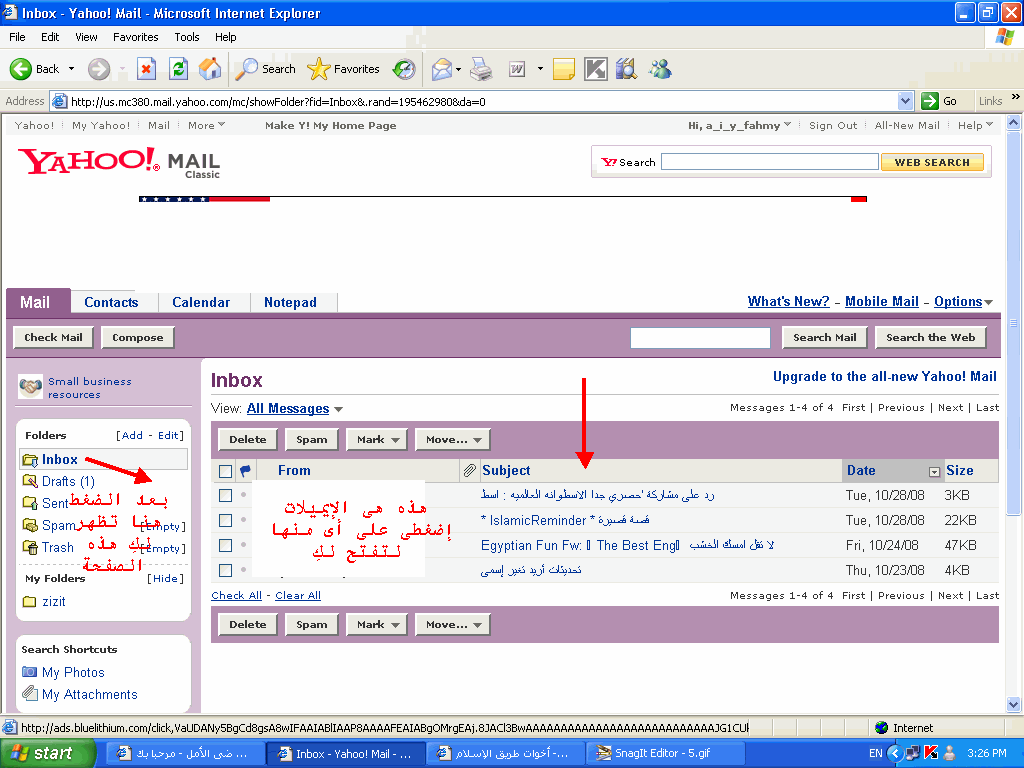
Task: Open the Messenger people toolbar icon
Action: [660, 69]
